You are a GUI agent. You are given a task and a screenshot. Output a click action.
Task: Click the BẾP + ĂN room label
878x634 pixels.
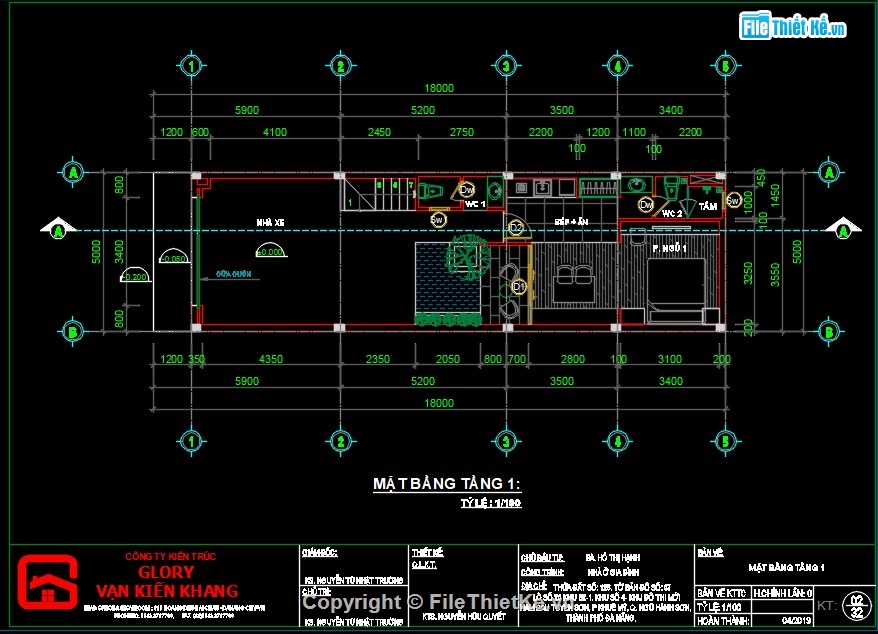pos(571,220)
